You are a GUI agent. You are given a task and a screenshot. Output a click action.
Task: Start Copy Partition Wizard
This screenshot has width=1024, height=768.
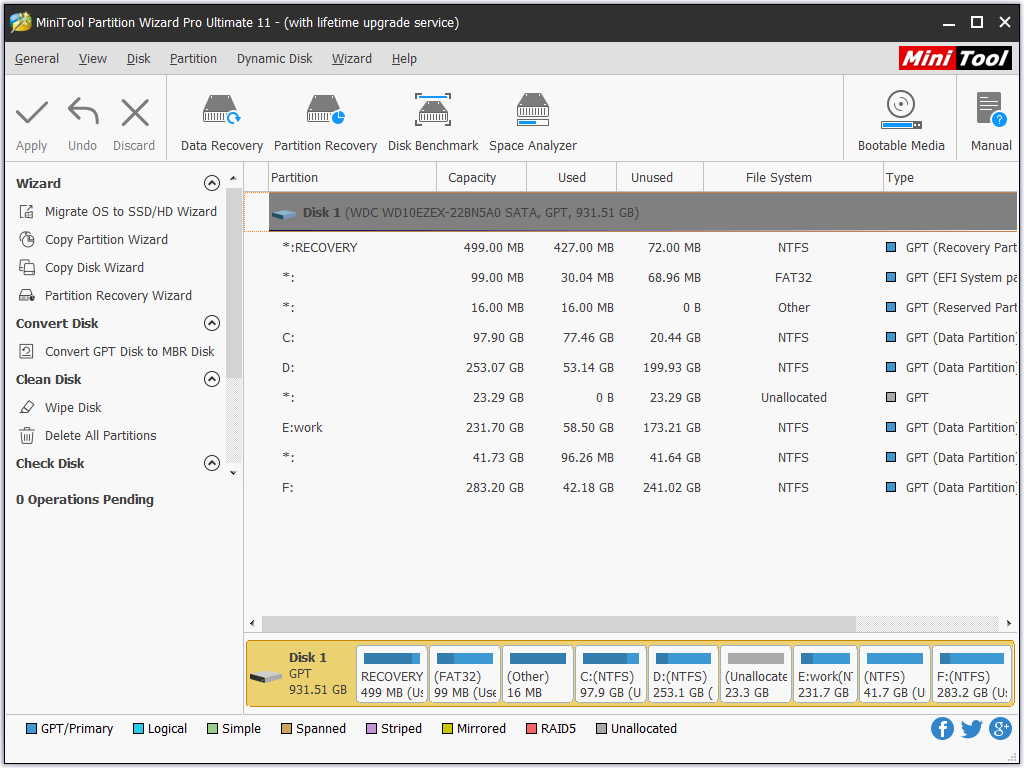[x=106, y=240]
